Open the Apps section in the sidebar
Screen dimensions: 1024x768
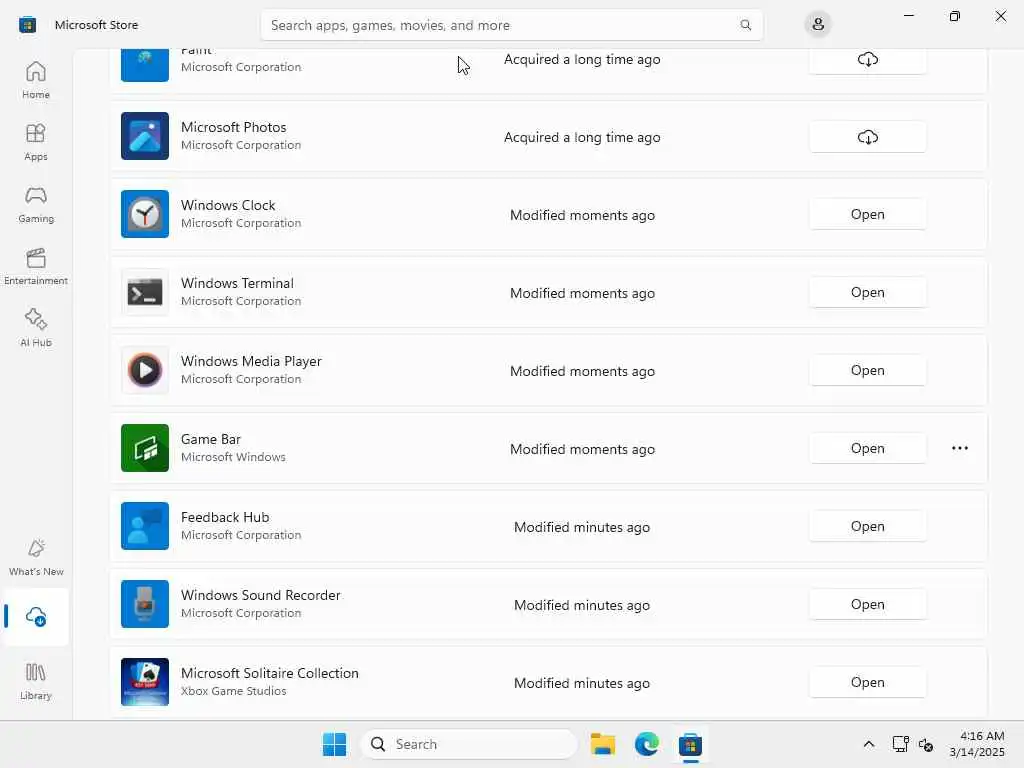(x=35, y=142)
